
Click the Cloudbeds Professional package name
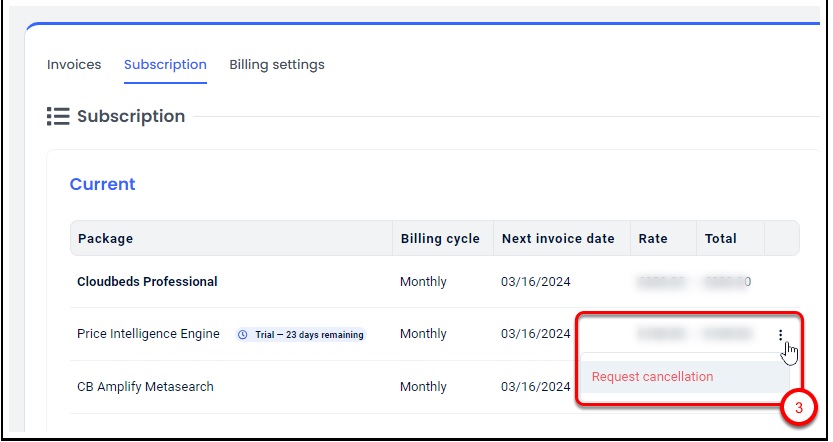[x=147, y=282]
